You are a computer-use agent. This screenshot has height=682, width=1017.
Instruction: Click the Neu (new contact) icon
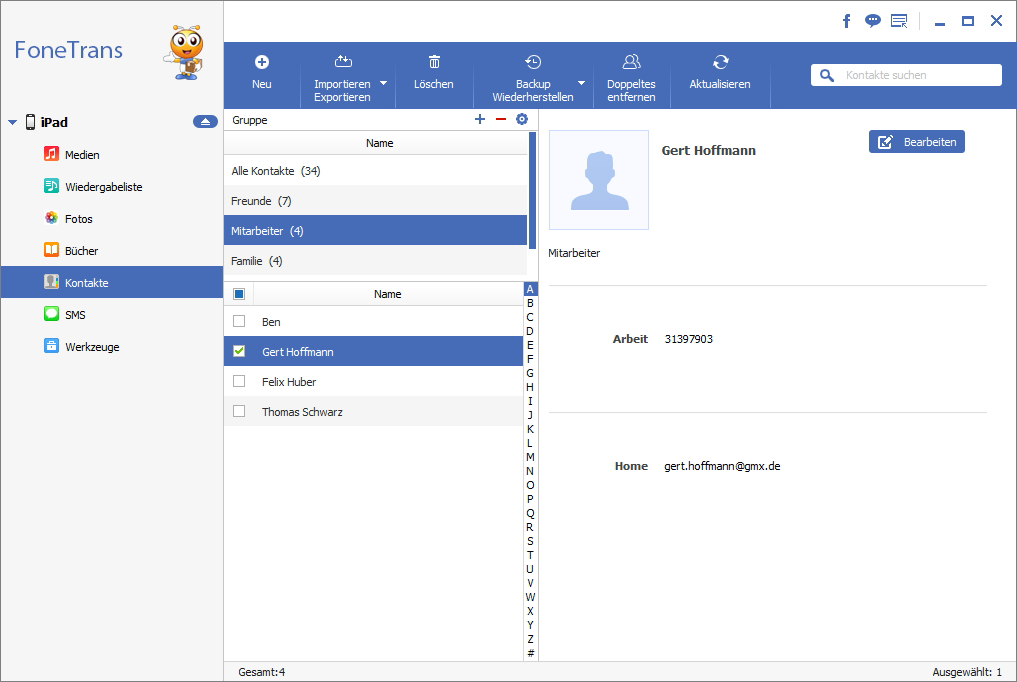pos(262,62)
